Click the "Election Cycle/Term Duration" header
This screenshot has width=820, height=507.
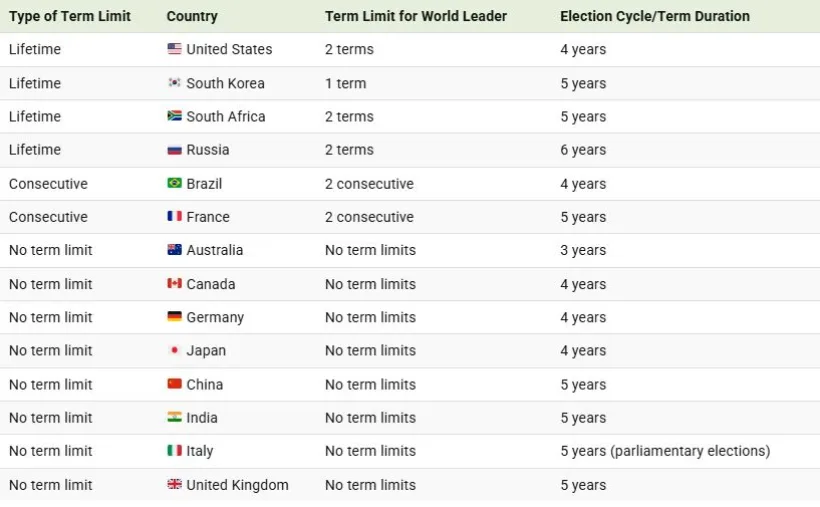[654, 16]
